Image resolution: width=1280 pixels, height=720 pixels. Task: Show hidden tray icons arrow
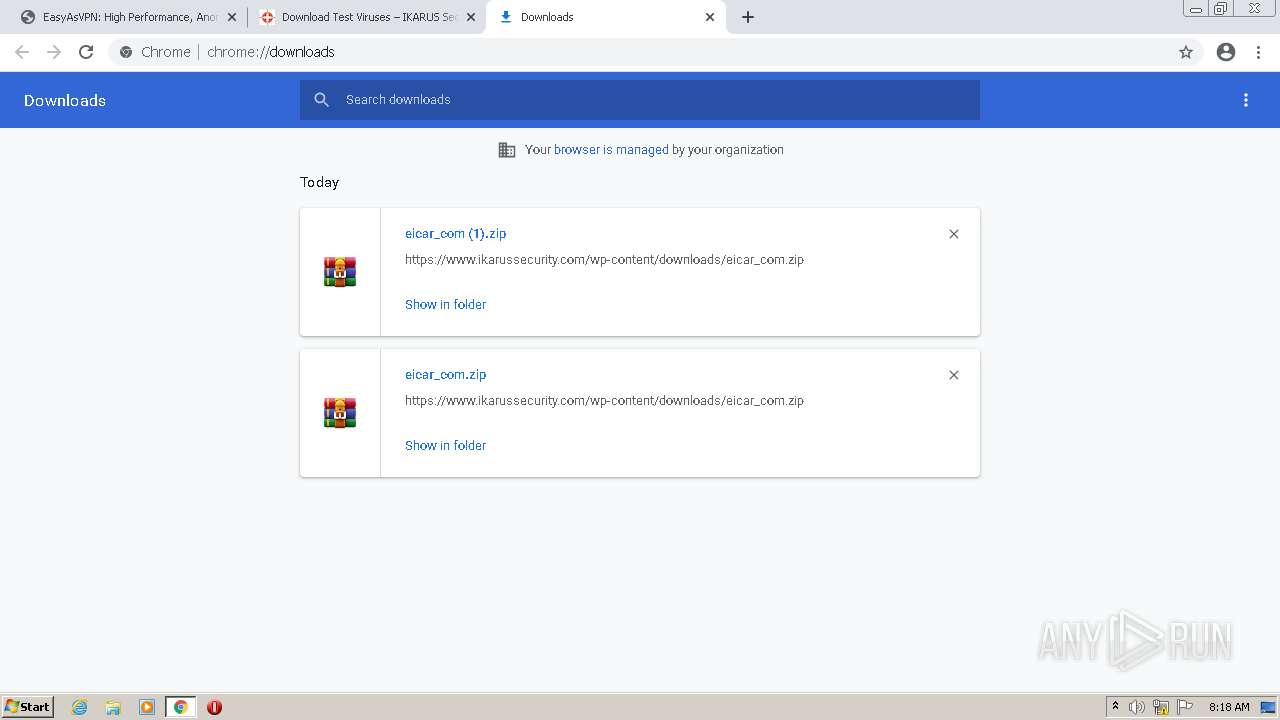1115,707
